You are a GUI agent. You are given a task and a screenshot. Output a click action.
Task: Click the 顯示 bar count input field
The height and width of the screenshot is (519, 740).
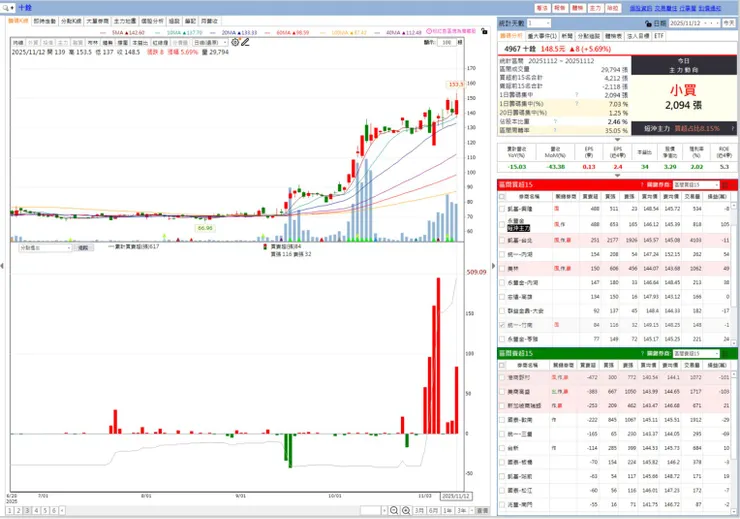(446, 42)
